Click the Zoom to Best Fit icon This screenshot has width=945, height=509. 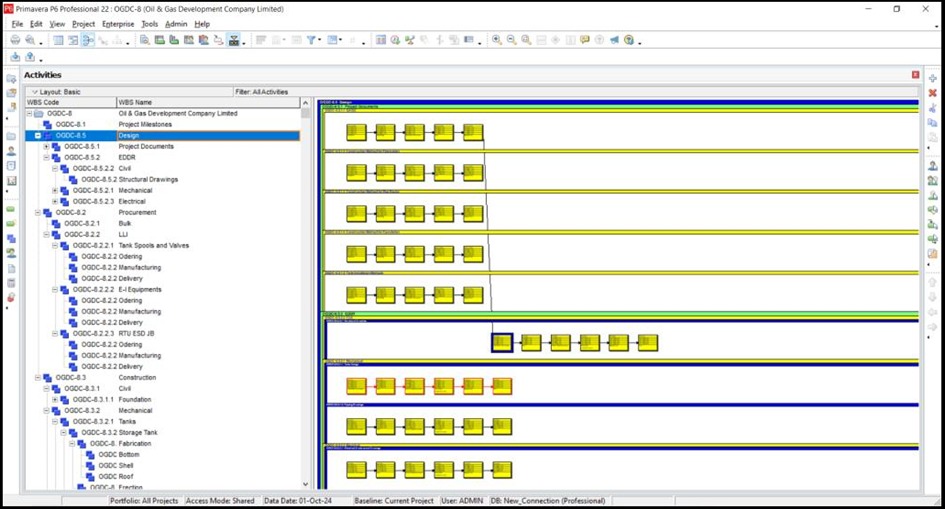tap(526, 40)
